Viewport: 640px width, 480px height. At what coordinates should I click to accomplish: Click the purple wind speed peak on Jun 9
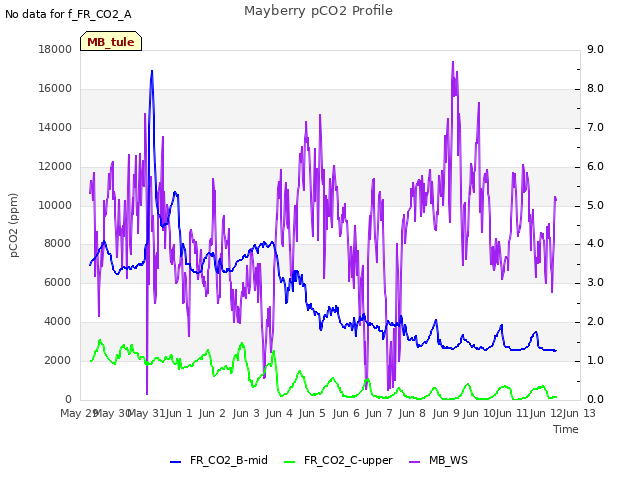click(453, 62)
